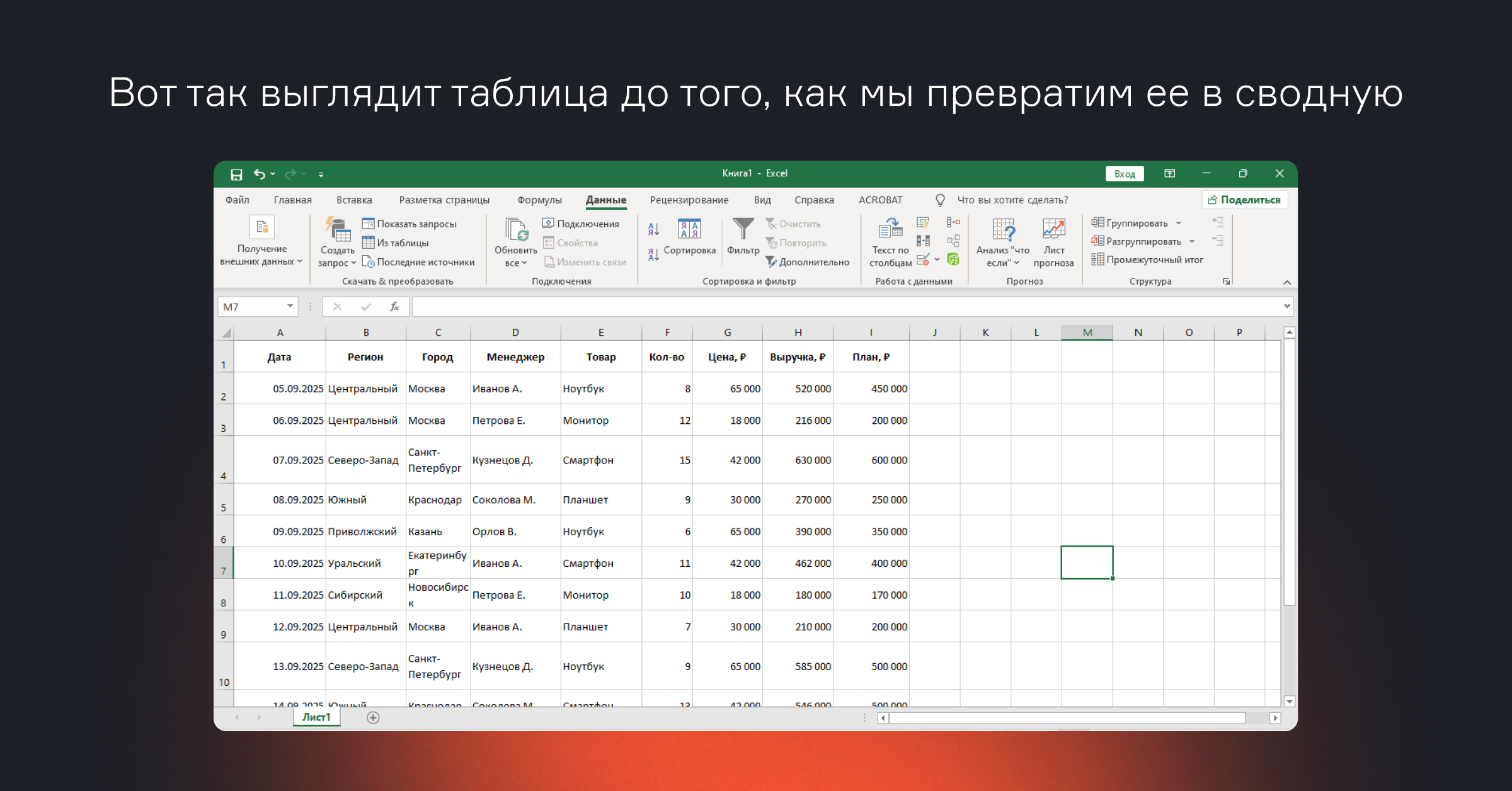The height and width of the screenshot is (791, 1512).
Task: Click the Refresh All icon
Action: [x=516, y=230]
